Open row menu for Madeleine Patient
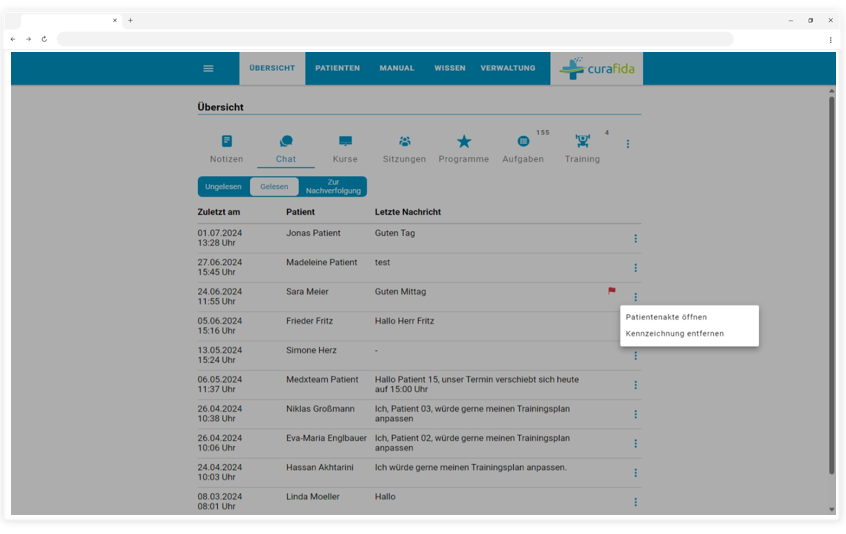Viewport: 846px width, 534px height. click(636, 268)
